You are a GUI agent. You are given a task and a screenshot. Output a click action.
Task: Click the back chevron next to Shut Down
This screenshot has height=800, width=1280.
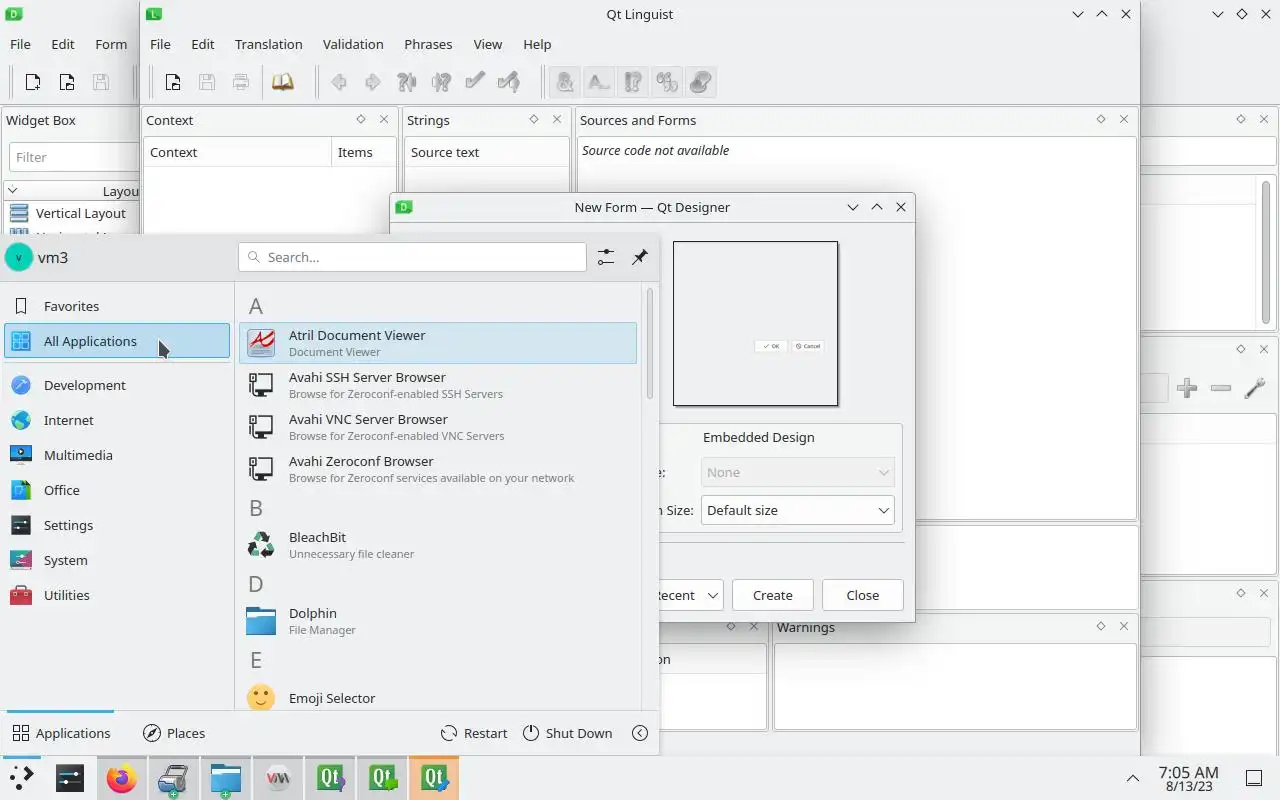point(640,733)
